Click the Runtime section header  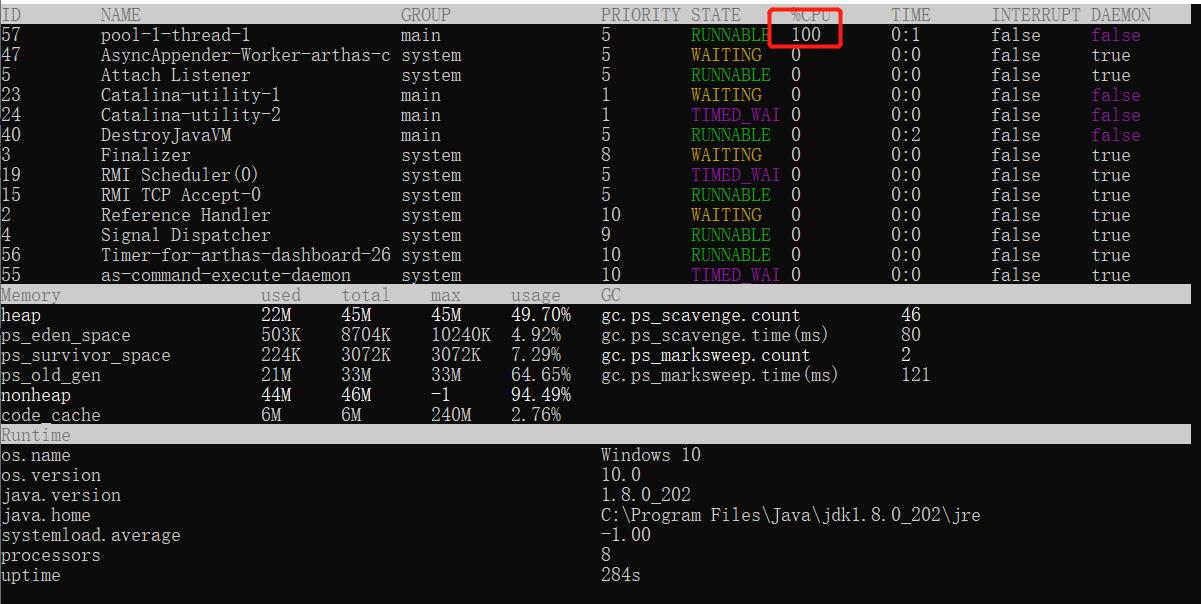pyautogui.click(x=36, y=435)
